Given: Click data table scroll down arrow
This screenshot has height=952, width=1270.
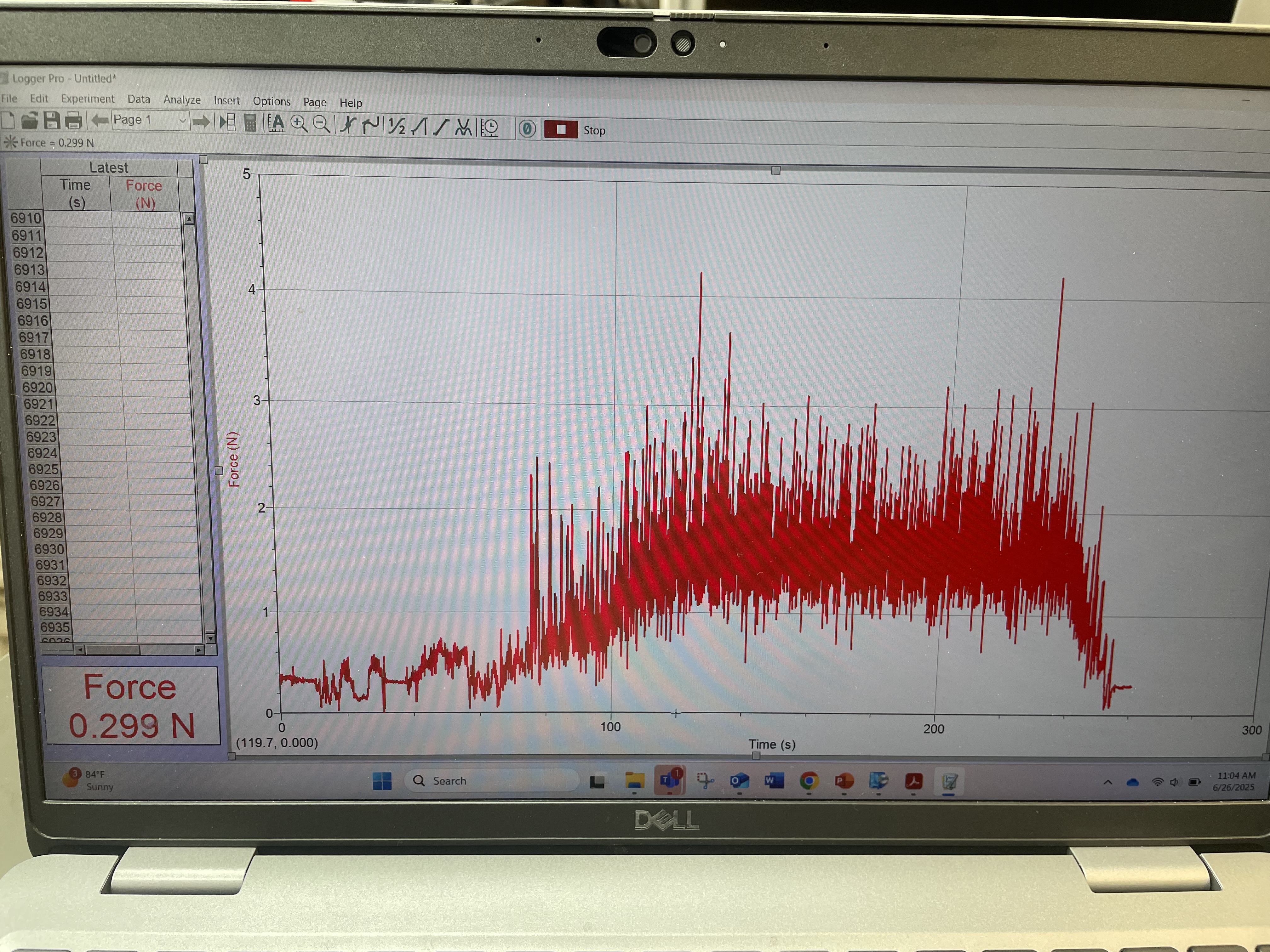Looking at the screenshot, I should click(x=210, y=639).
